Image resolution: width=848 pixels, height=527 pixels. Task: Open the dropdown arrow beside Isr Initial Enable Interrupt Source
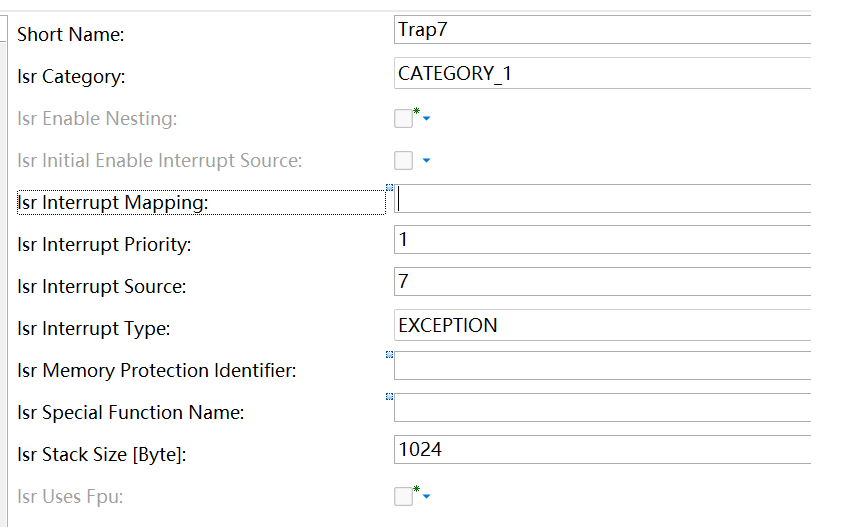click(x=426, y=161)
